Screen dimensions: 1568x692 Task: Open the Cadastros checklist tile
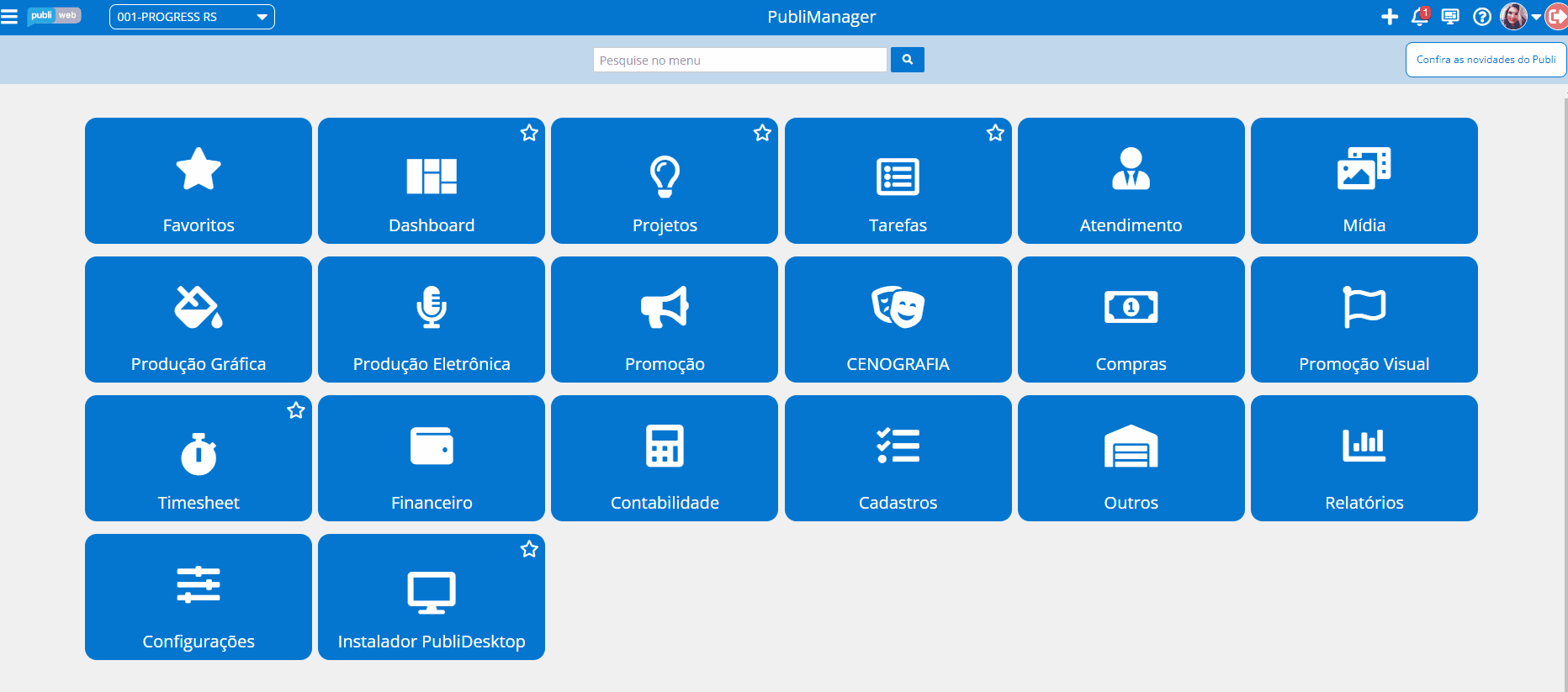[898, 458]
